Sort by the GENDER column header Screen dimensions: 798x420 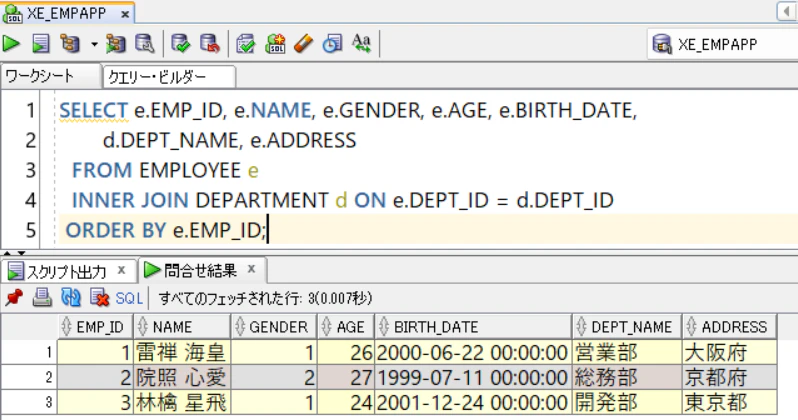[x=274, y=327]
